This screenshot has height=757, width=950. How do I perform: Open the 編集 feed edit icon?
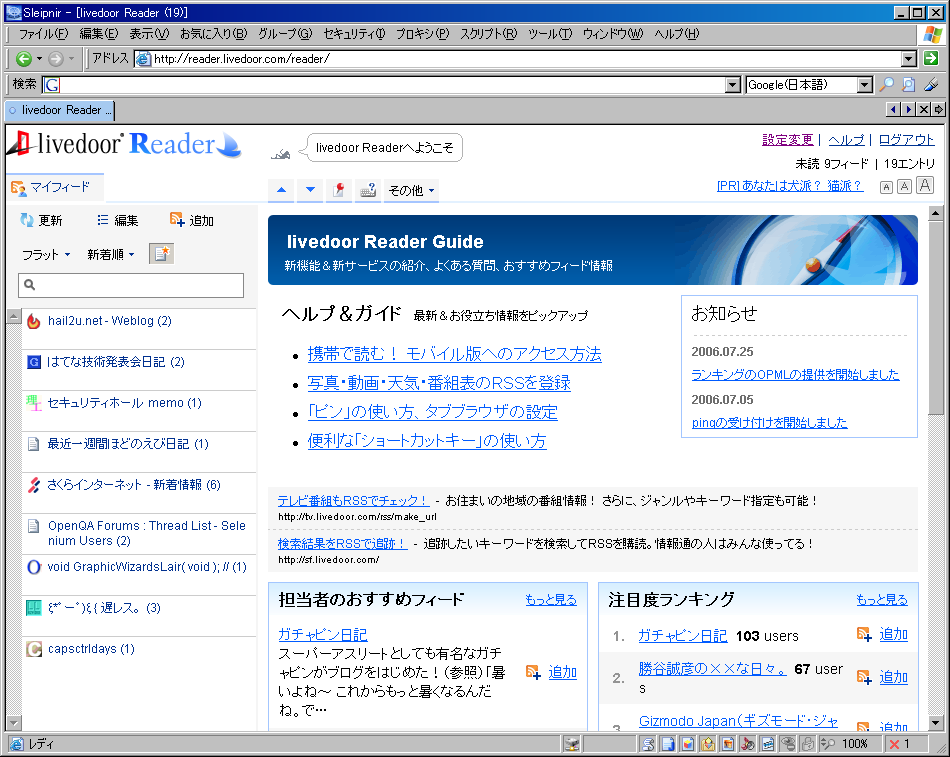click(x=104, y=220)
